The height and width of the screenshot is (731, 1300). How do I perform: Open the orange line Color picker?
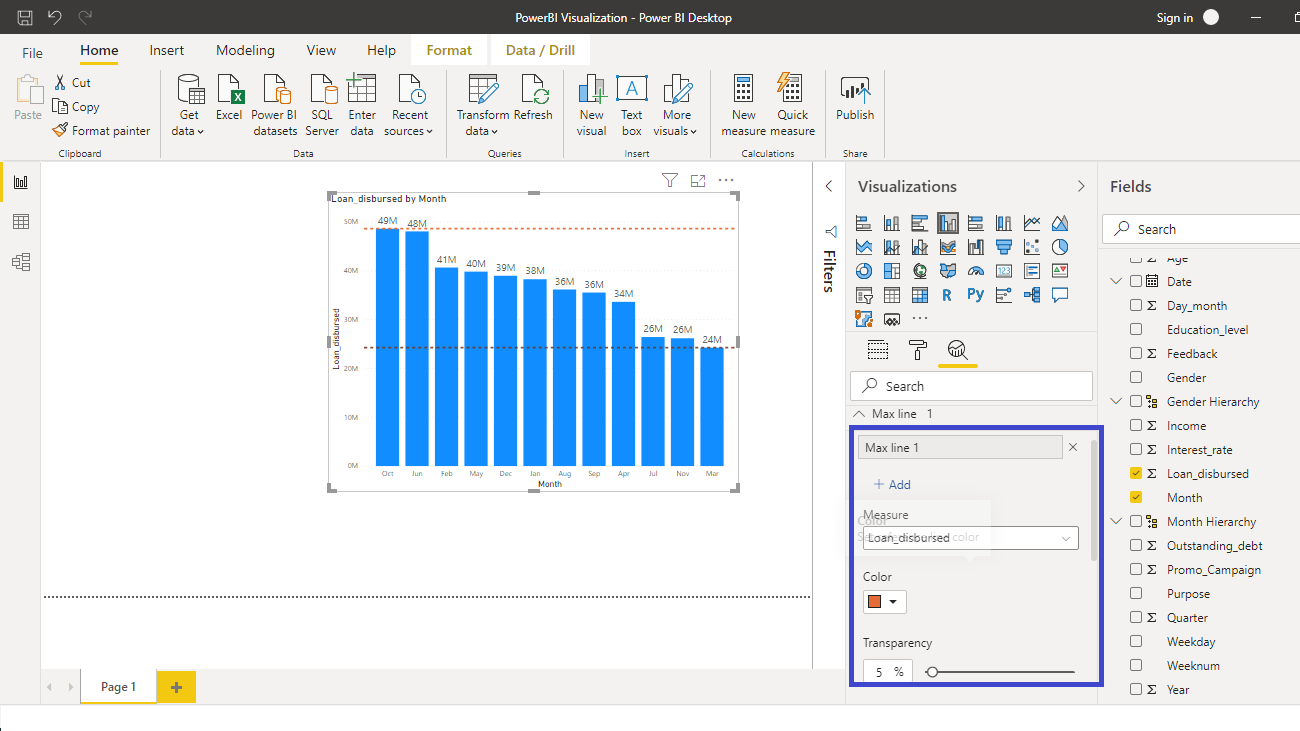click(x=884, y=602)
